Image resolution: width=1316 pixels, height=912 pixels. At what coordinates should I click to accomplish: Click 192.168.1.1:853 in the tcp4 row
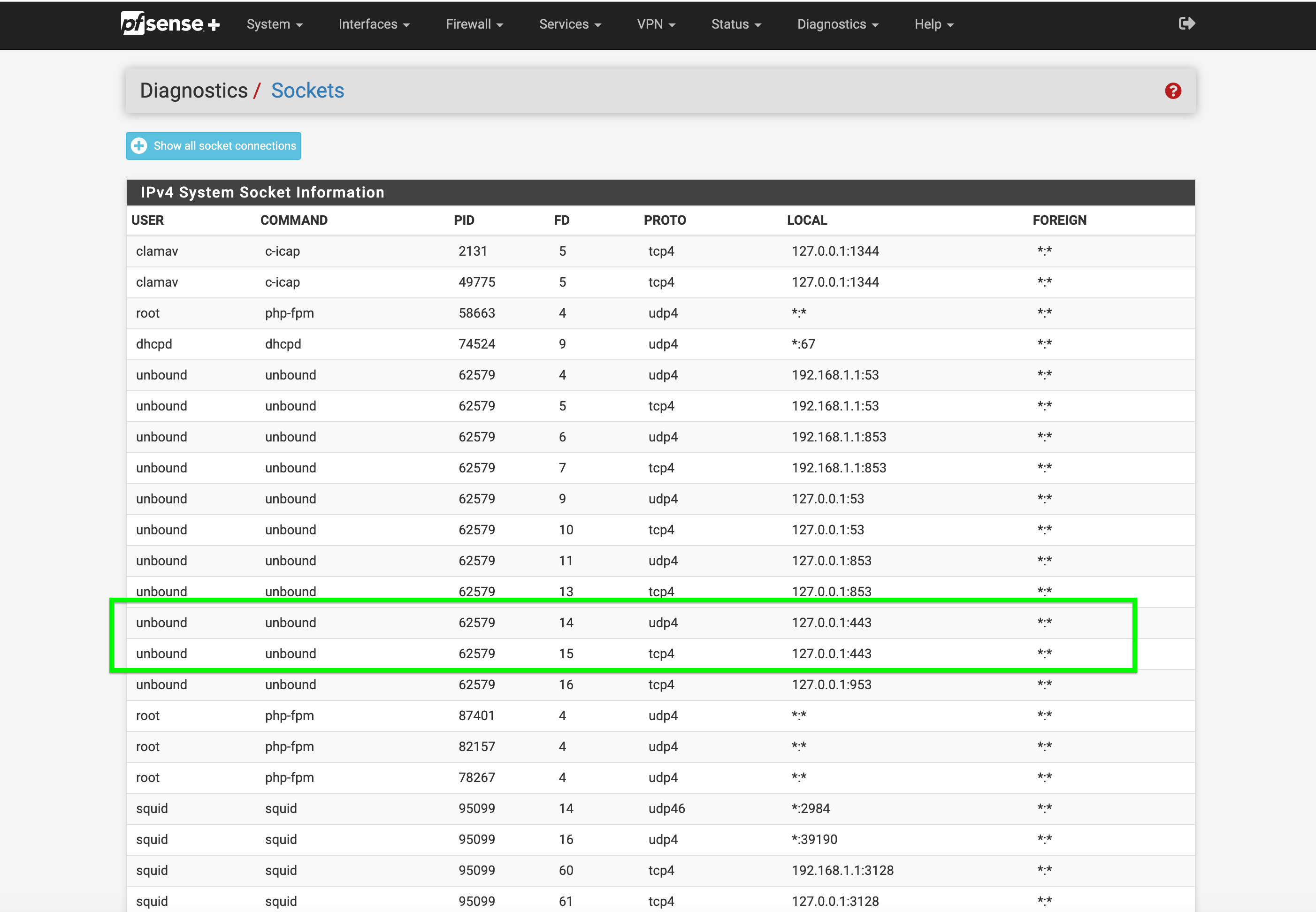pos(839,467)
